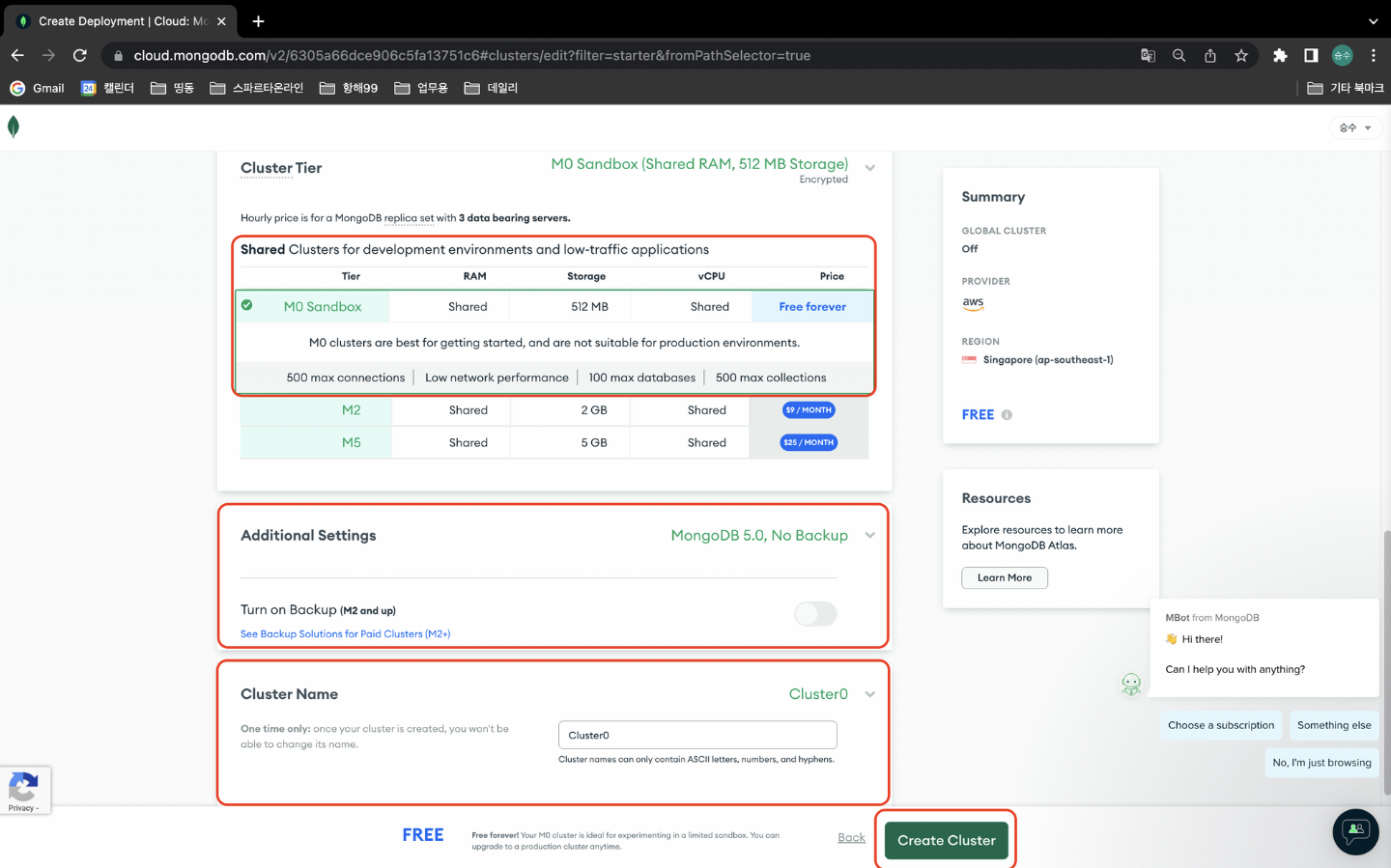Open the Chrome three-dot menu
1391x868 pixels.
coord(1373,55)
